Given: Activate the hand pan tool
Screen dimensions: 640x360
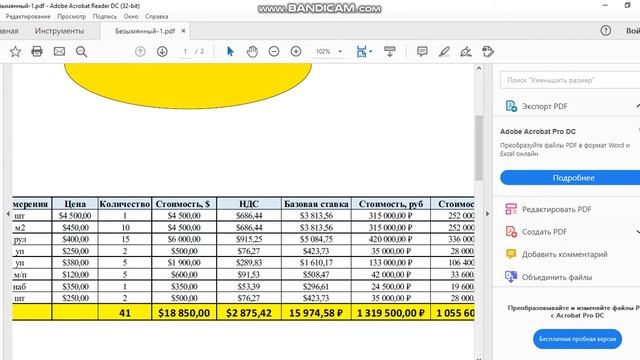Looking at the screenshot, I should [252, 51].
